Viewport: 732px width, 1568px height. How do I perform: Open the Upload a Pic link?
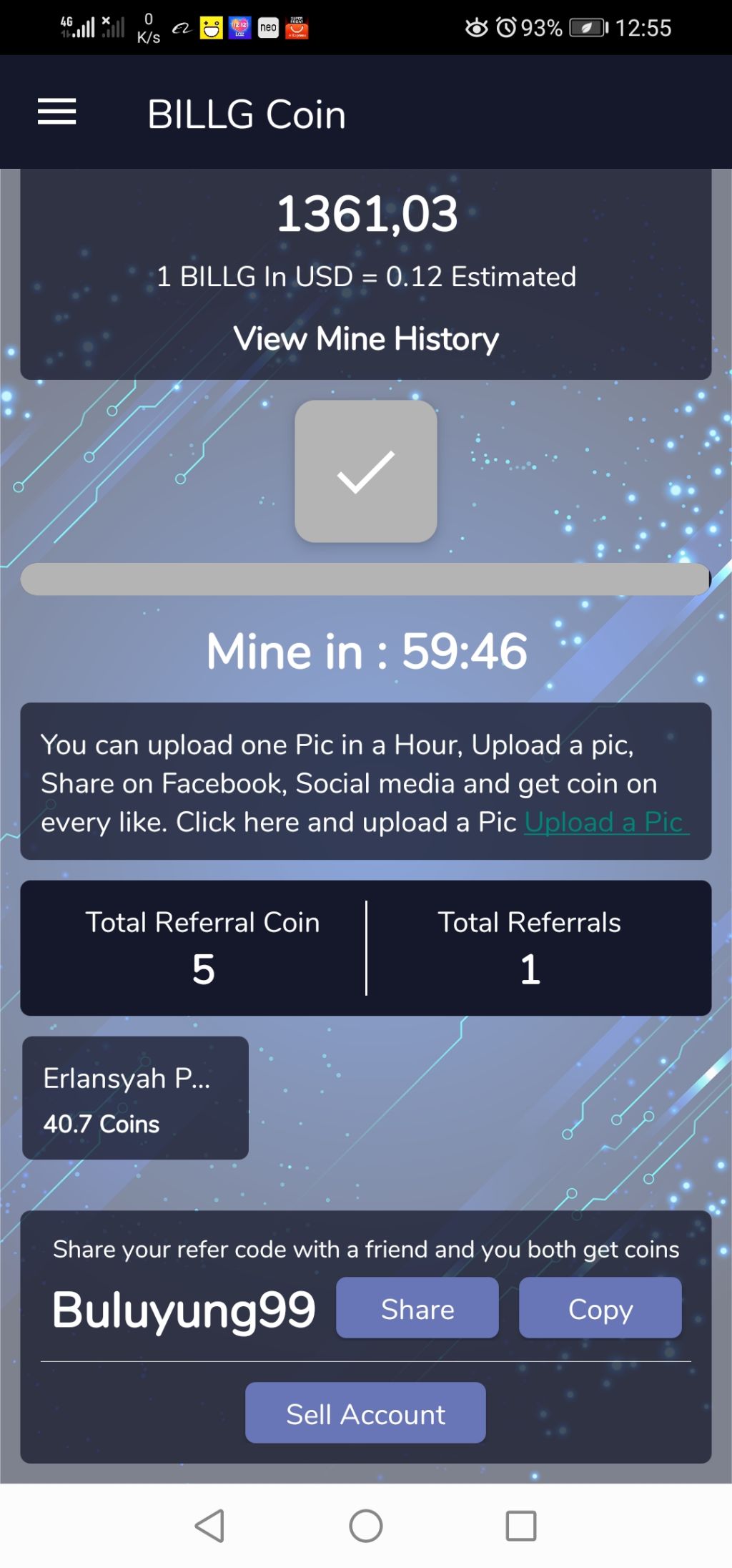(x=606, y=822)
